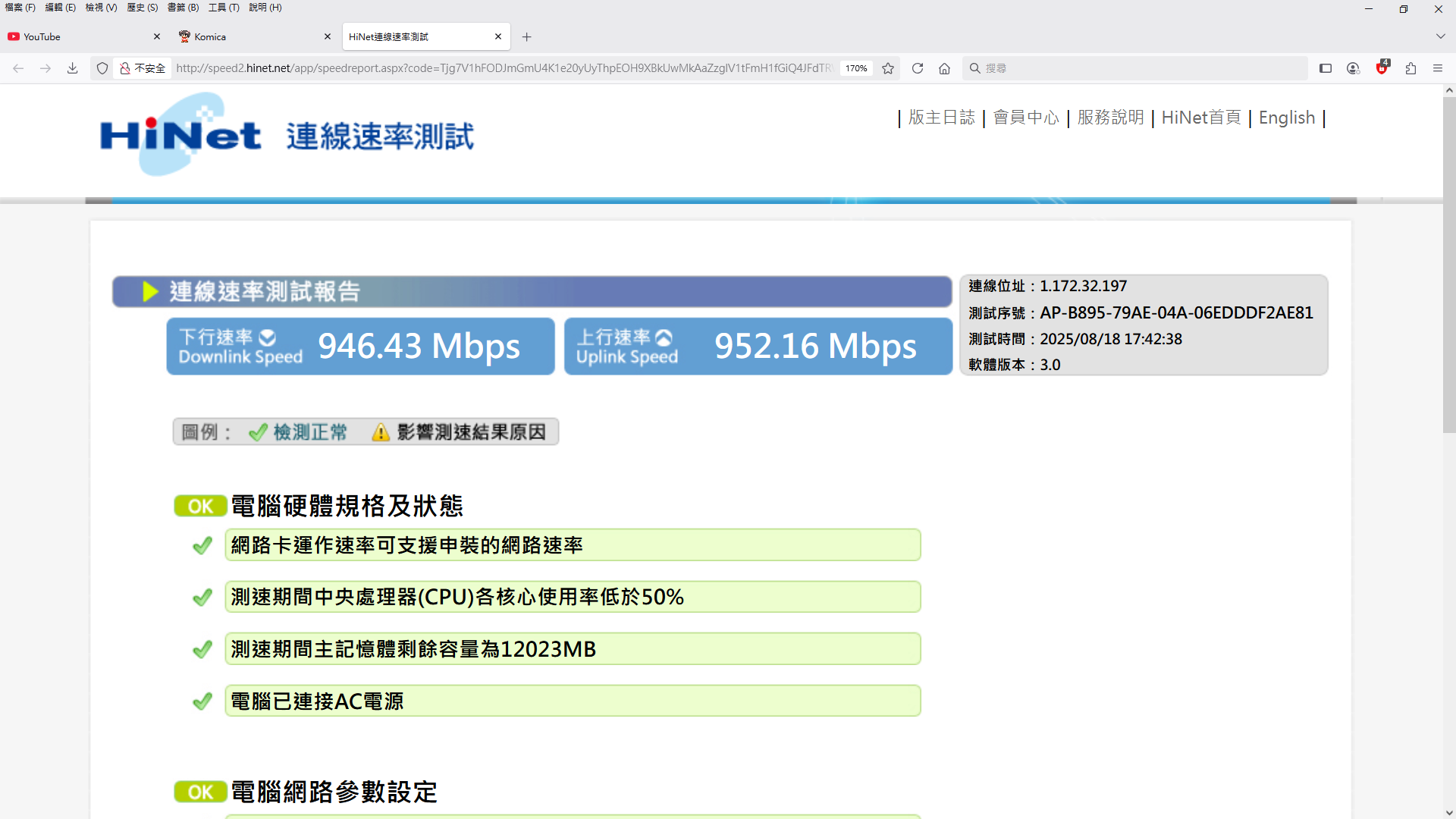Open the 檢視 (V) menu
The width and height of the screenshot is (1456, 819).
tap(102, 8)
